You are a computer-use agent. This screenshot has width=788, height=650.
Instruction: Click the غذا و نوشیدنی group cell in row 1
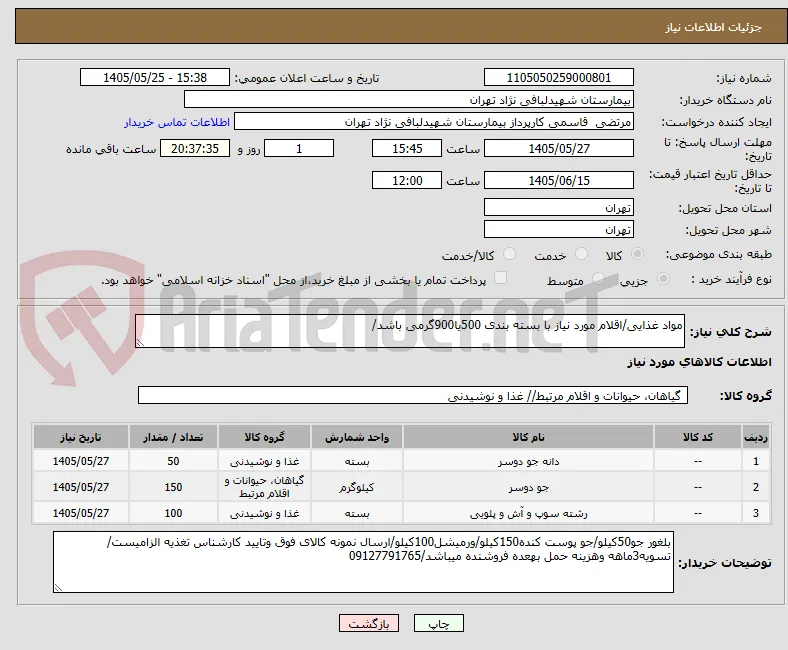(x=264, y=461)
